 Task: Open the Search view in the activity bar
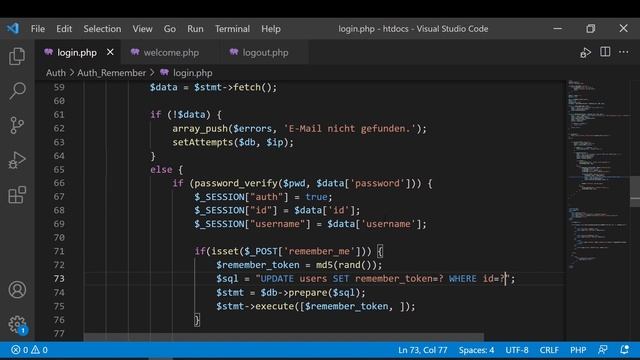[17, 91]
